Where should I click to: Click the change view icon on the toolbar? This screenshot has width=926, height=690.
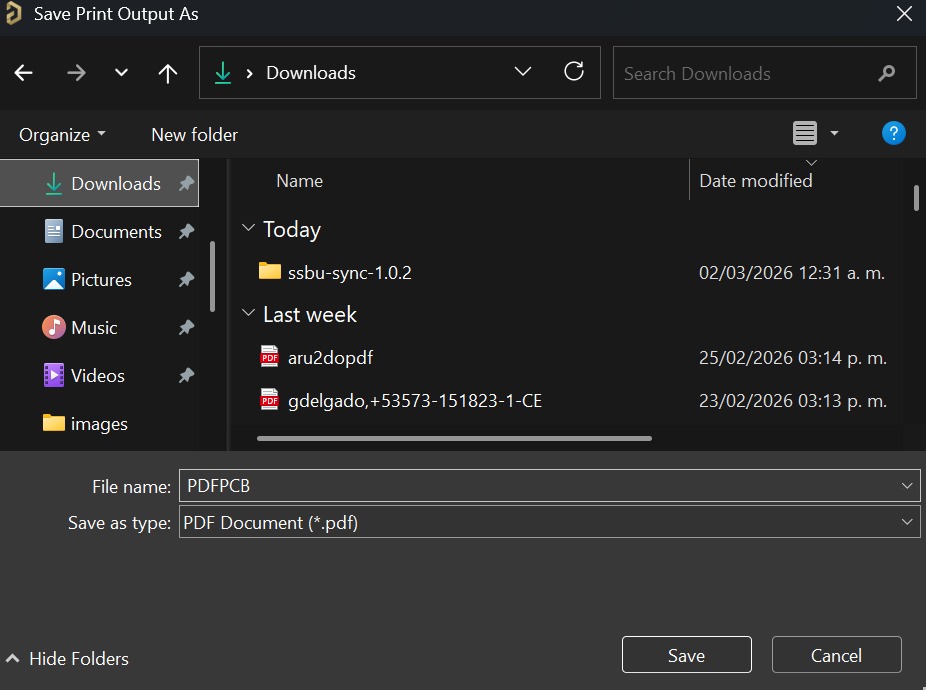[x=806, y=132]
